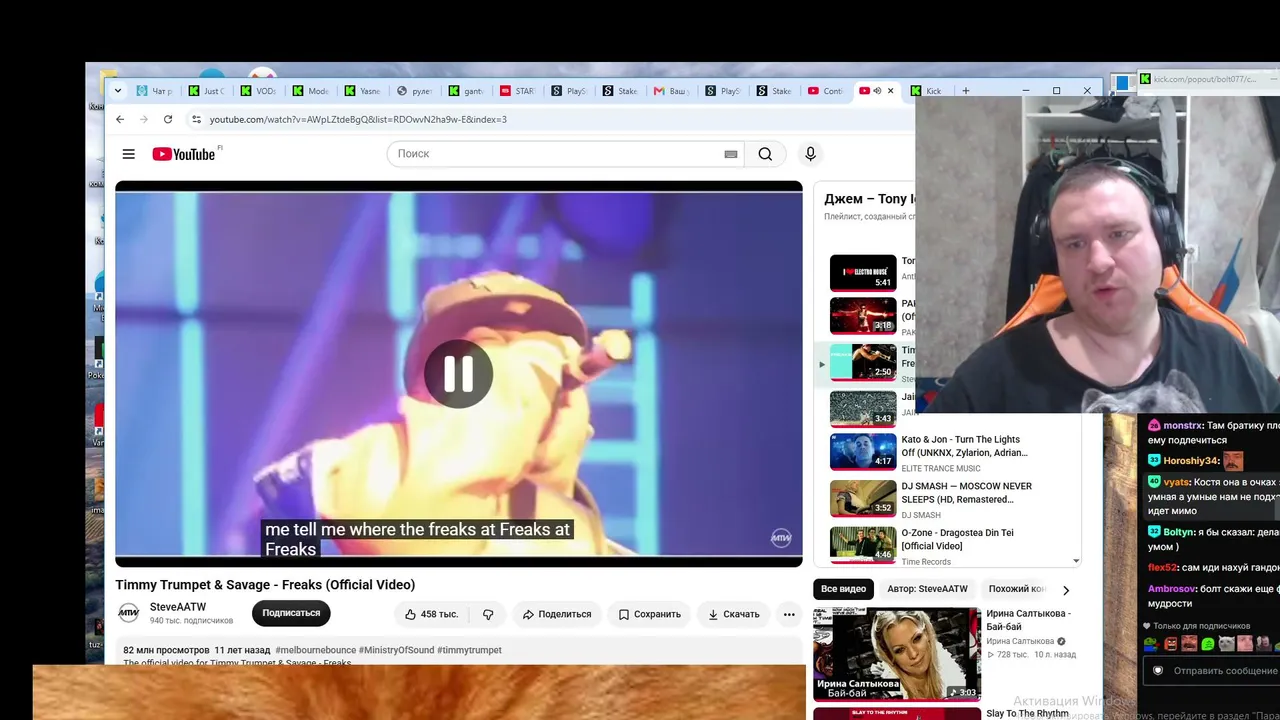View site information icon in address bar
This screenshot has height=720, width=1280.
(196, 119)
